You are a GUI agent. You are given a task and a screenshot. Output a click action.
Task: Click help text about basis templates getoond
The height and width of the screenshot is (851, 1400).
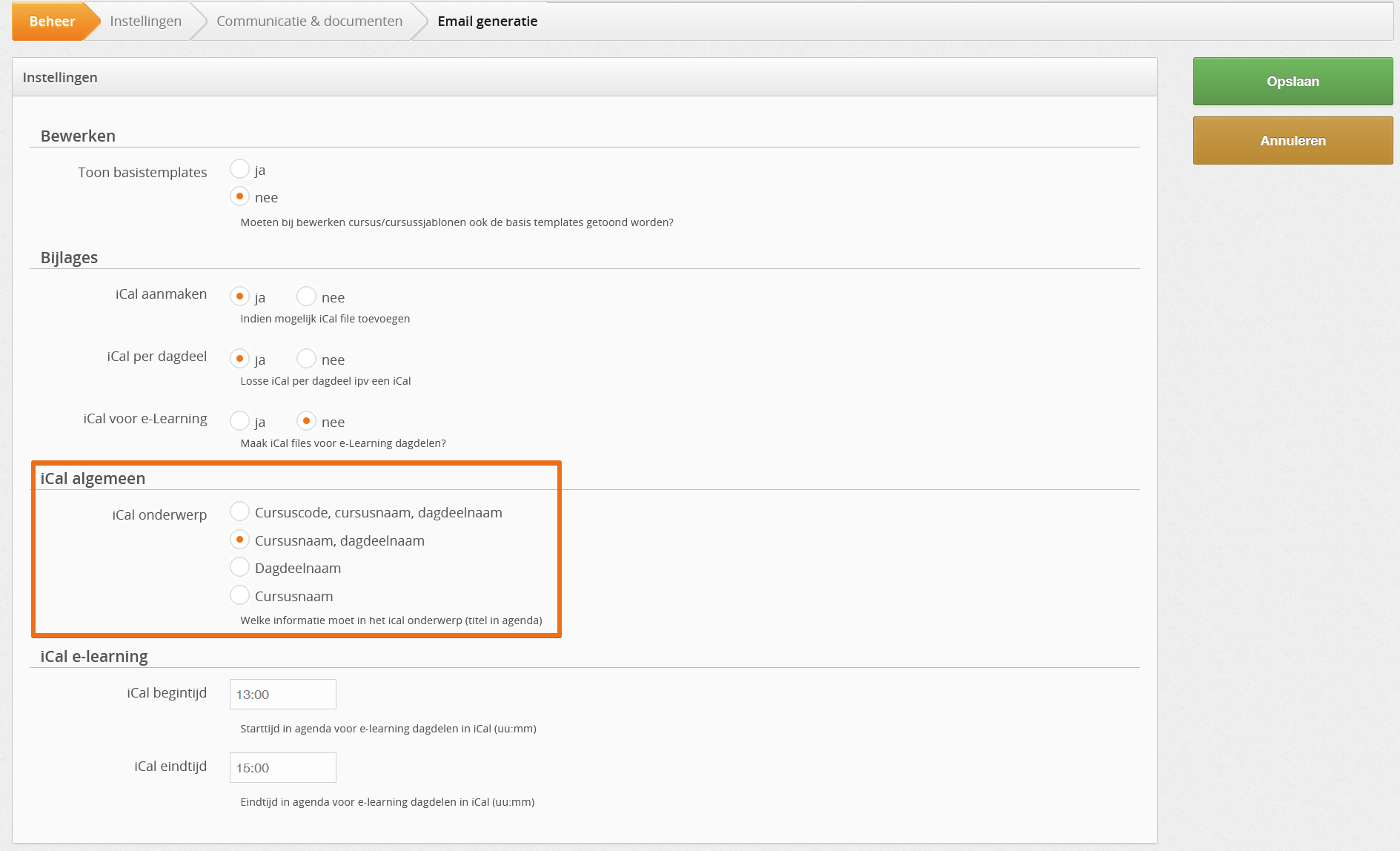coord(457,222)
